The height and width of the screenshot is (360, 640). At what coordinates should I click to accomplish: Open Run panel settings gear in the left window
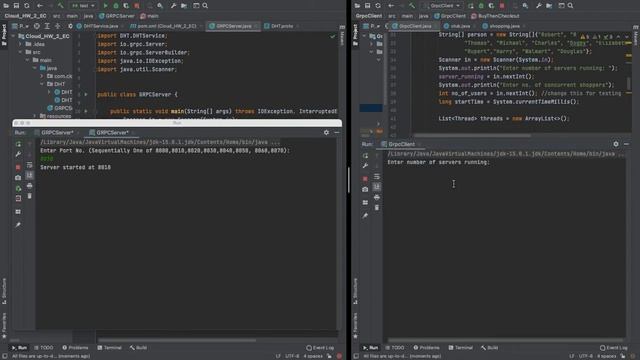point(326,132)
